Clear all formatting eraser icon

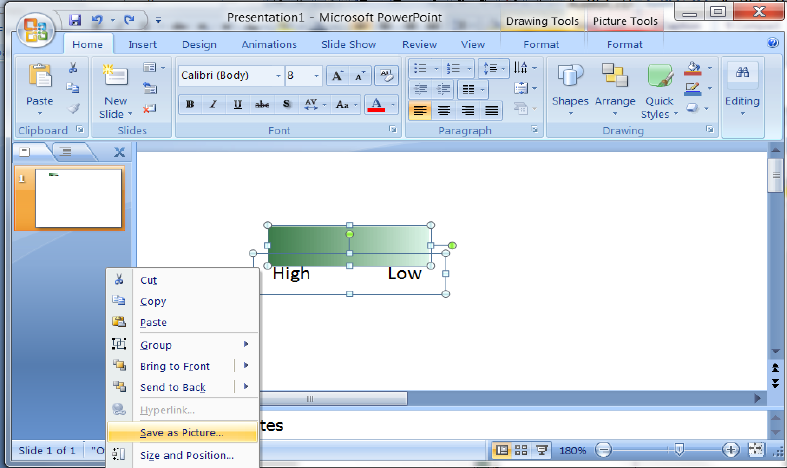pos(386,76)
